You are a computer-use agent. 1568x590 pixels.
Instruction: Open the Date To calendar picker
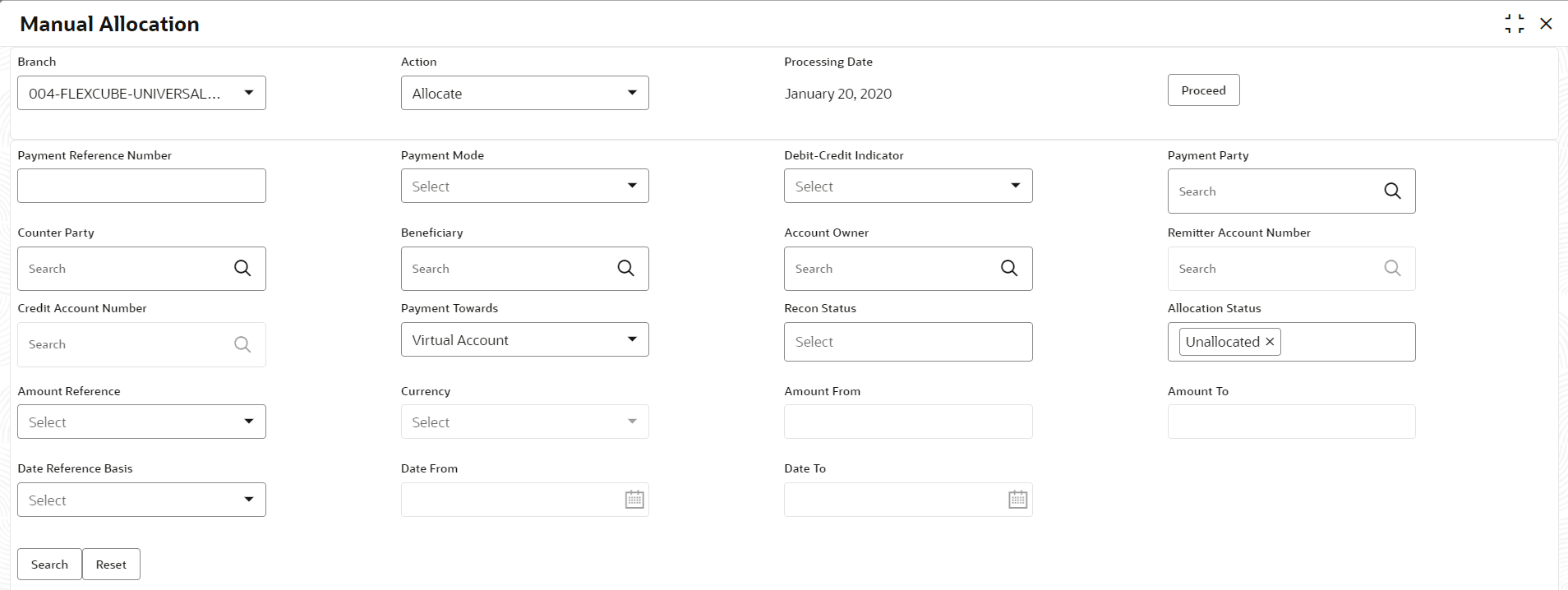(x=1017, y=500)
